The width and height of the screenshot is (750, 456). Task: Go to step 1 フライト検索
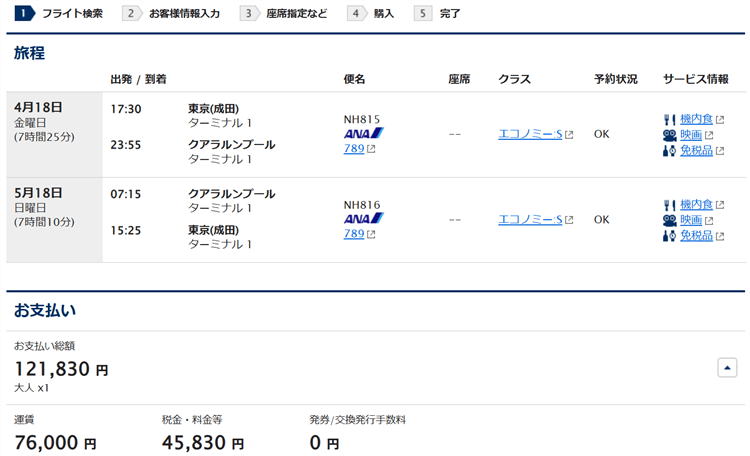[60, 14]
